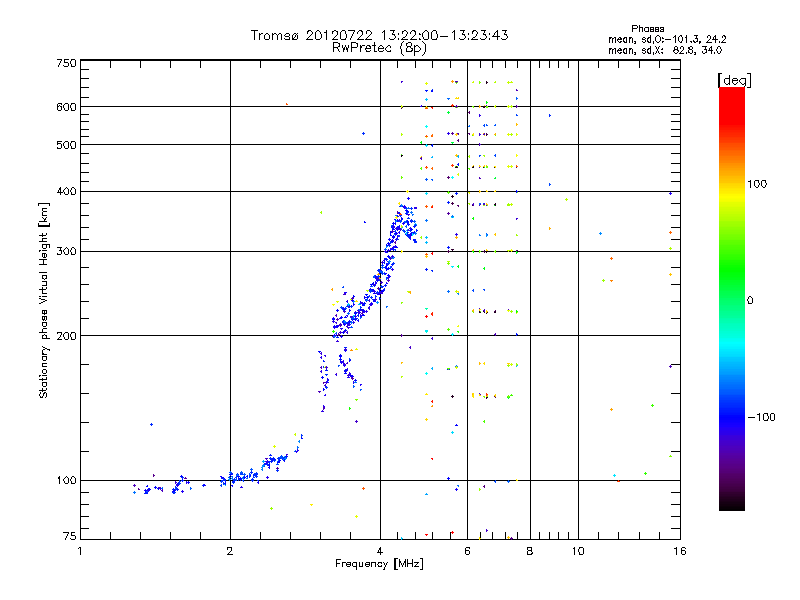Click the y-axis tick label '500'
The width and height of the screenshot is (800, 600).
point(66,145)
